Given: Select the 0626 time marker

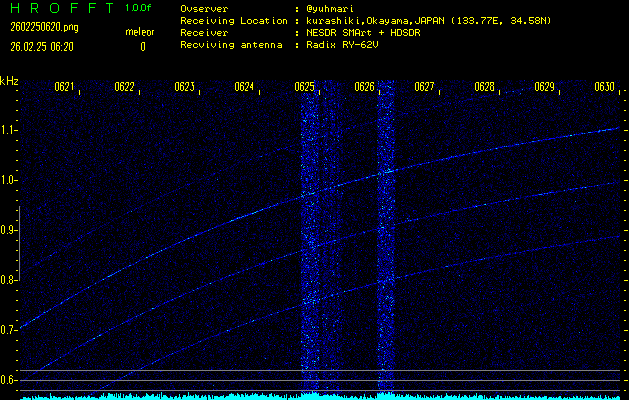Looking at the screenshot, I should tap(364, 87).
